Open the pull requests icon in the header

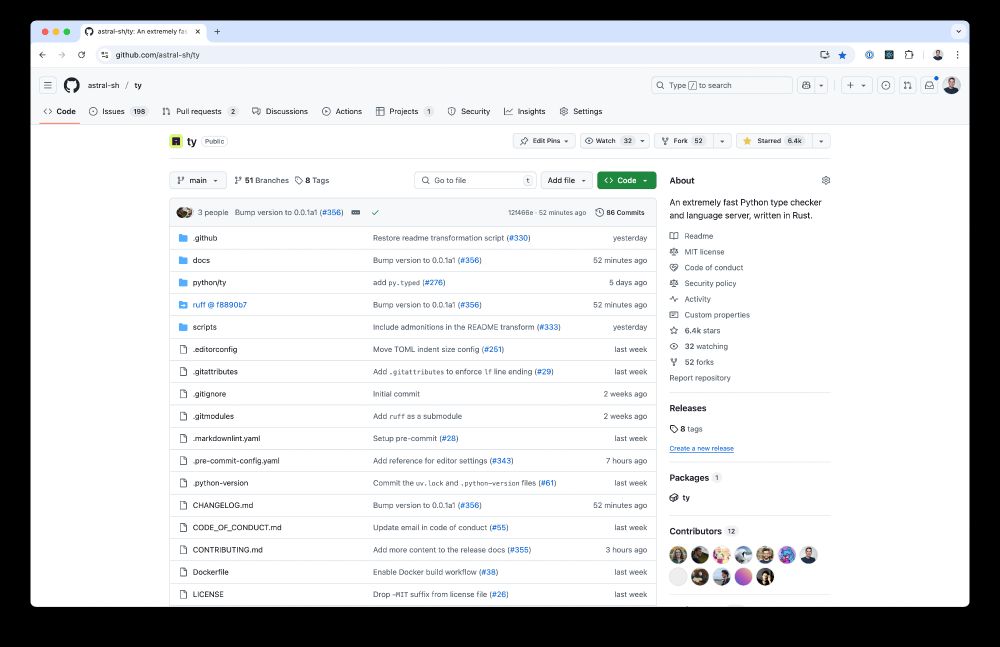point(908,85)
